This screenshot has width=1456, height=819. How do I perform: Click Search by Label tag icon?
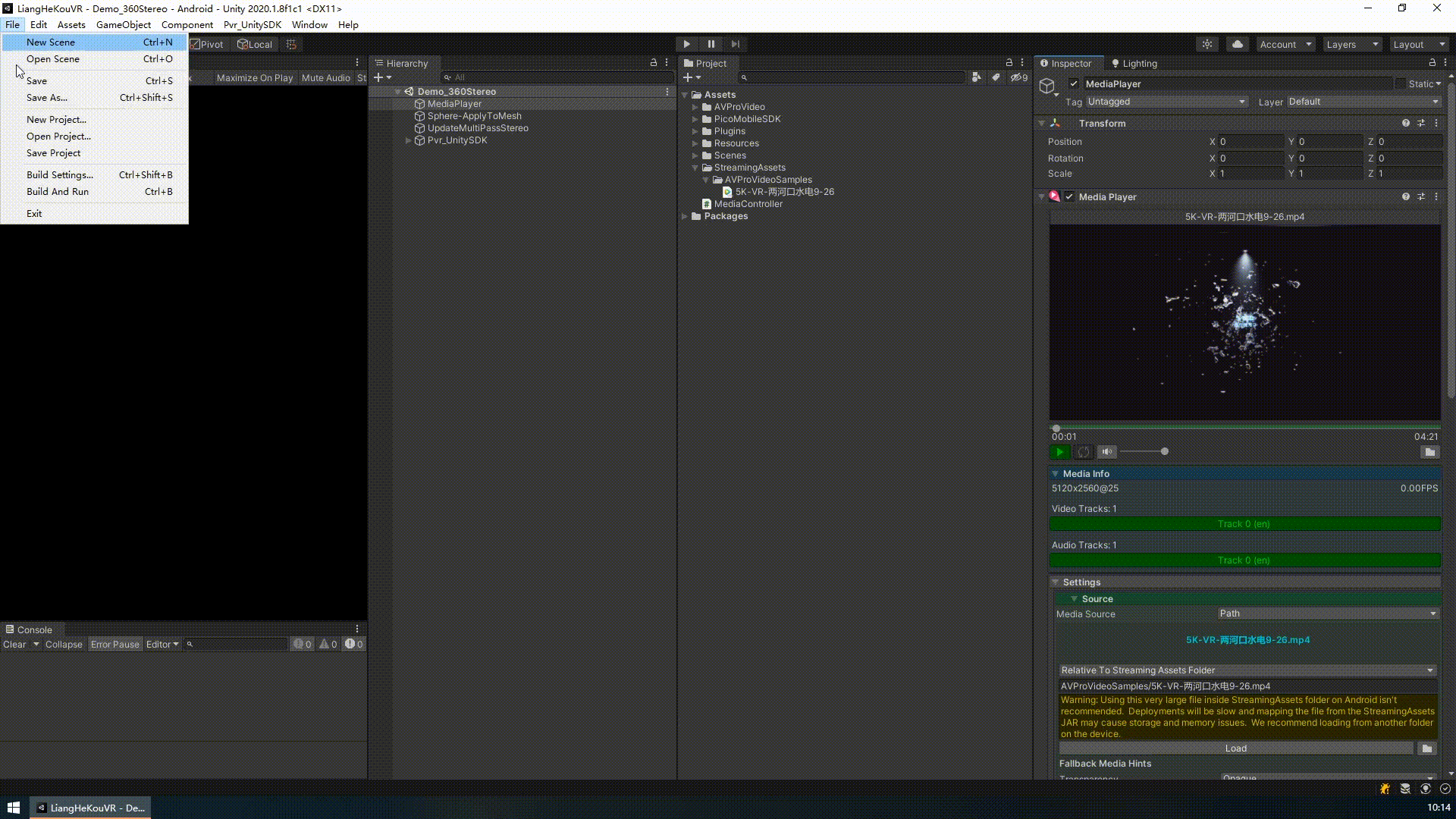pyautogui.click(x=996, y=77)
